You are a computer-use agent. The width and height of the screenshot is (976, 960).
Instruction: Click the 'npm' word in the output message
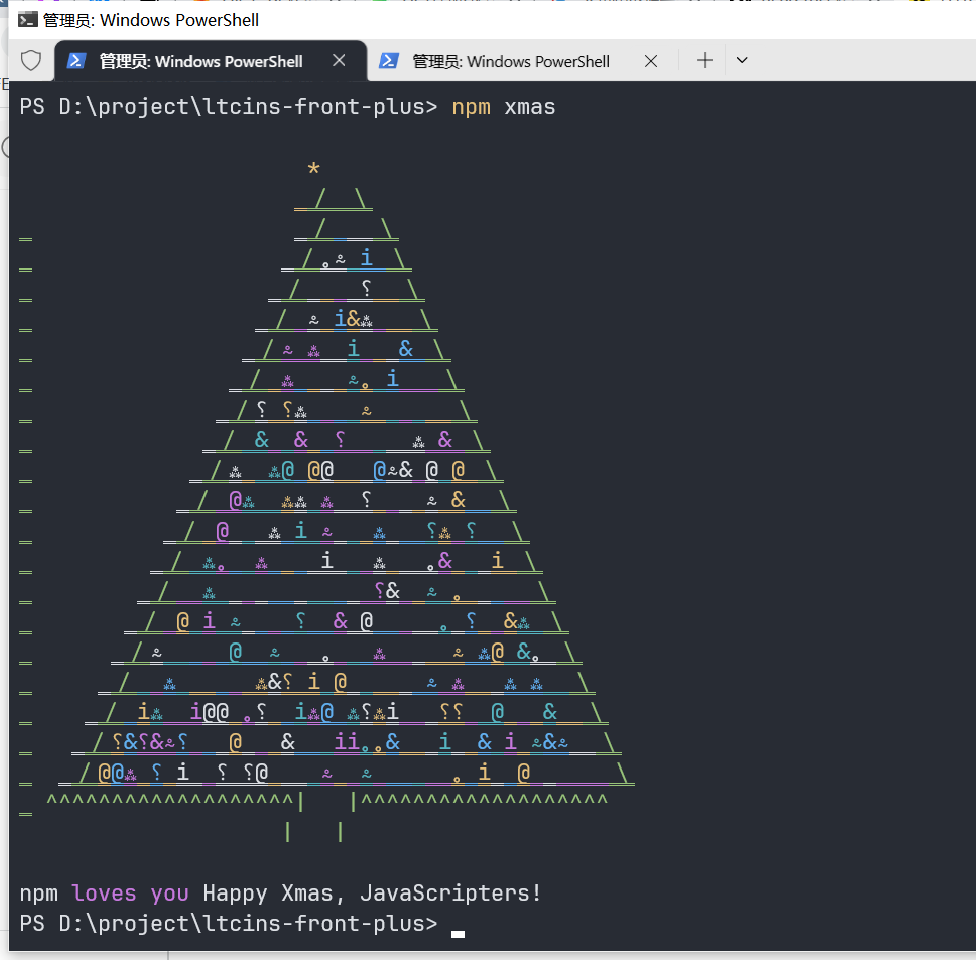[39, 892]
